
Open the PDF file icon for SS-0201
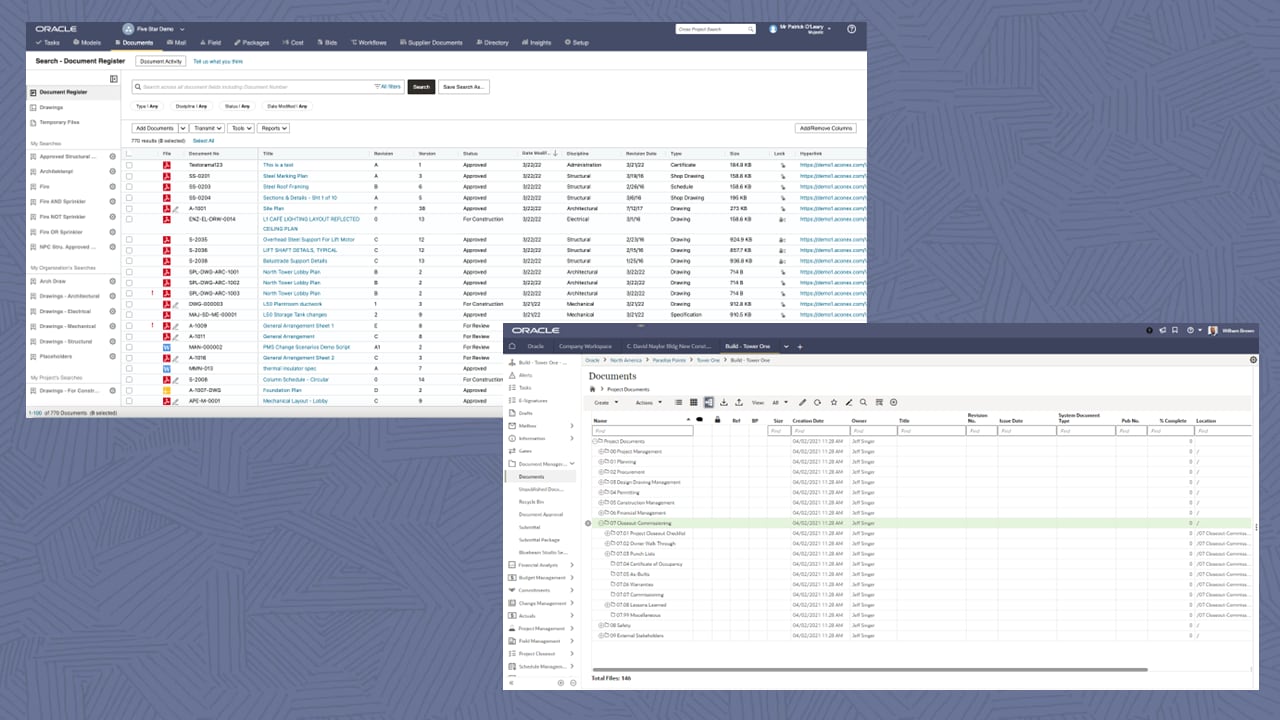(x=167, y=175)
